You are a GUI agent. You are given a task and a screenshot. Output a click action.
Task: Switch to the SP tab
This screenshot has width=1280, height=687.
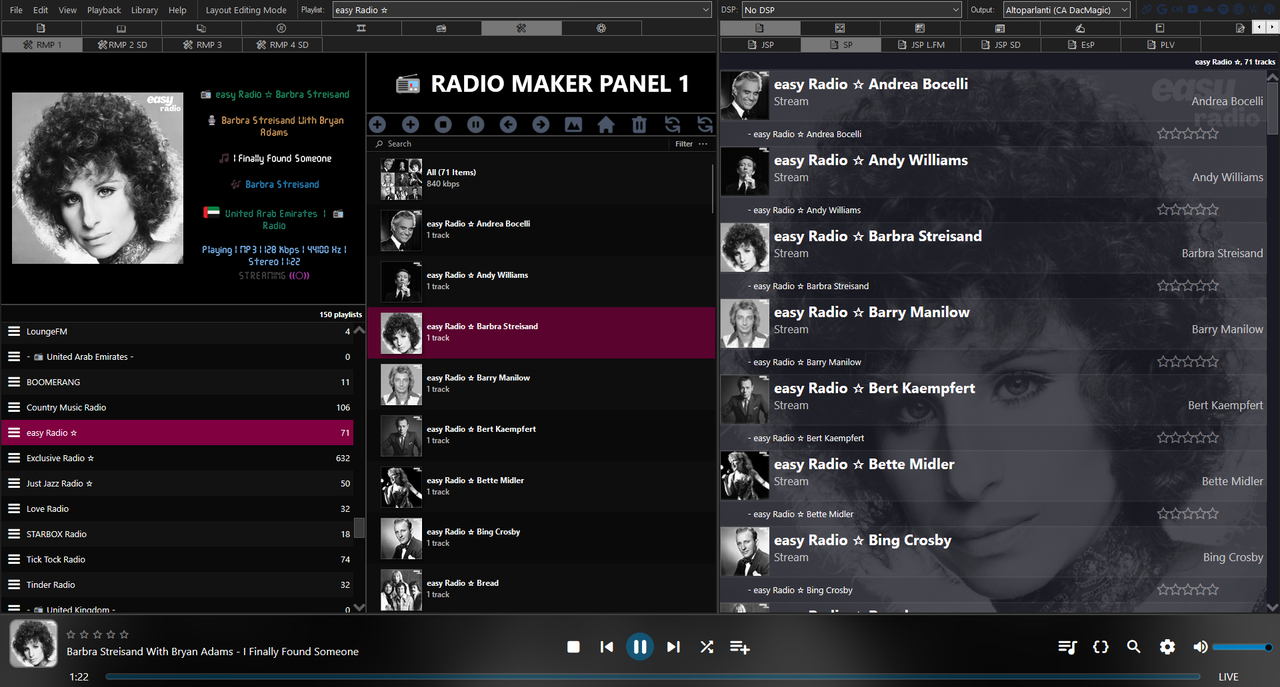coord(841,45)
